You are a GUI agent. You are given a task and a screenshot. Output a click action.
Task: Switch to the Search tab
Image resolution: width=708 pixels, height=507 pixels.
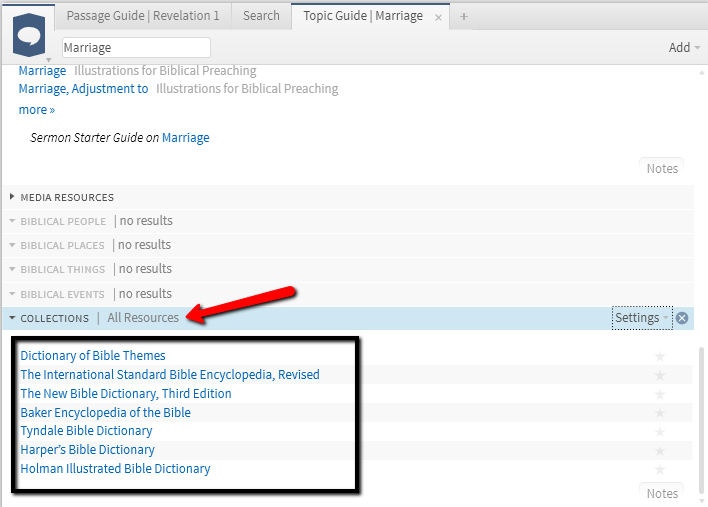coord(261,16)
